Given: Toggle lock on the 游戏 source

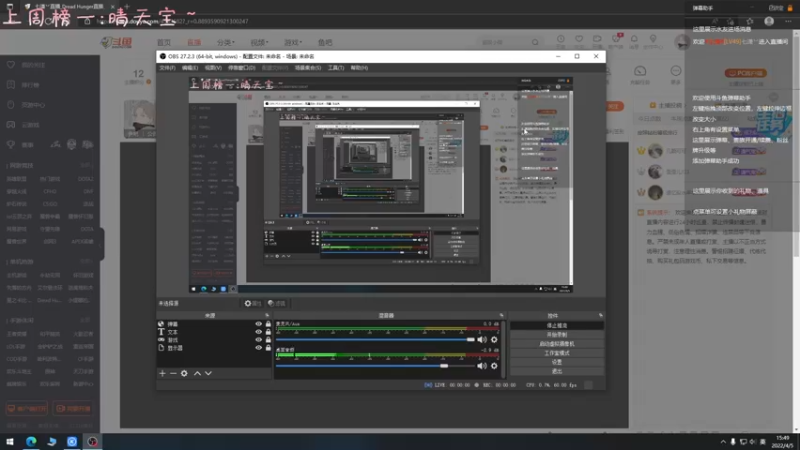Looking at the screenshot, I should pyautogui.click(x=268, y=340).
